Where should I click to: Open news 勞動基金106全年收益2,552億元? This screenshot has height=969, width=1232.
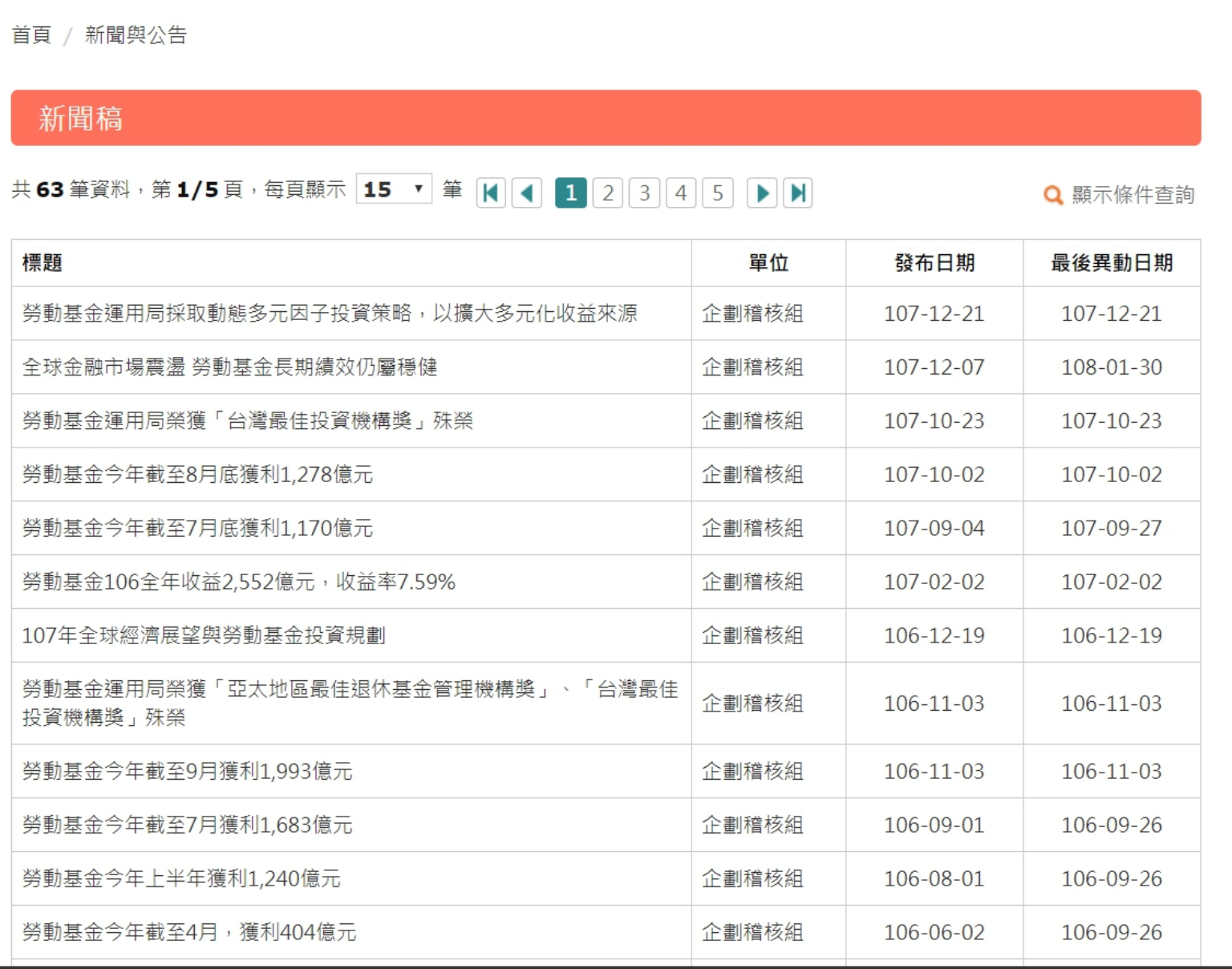pos(238,582)
